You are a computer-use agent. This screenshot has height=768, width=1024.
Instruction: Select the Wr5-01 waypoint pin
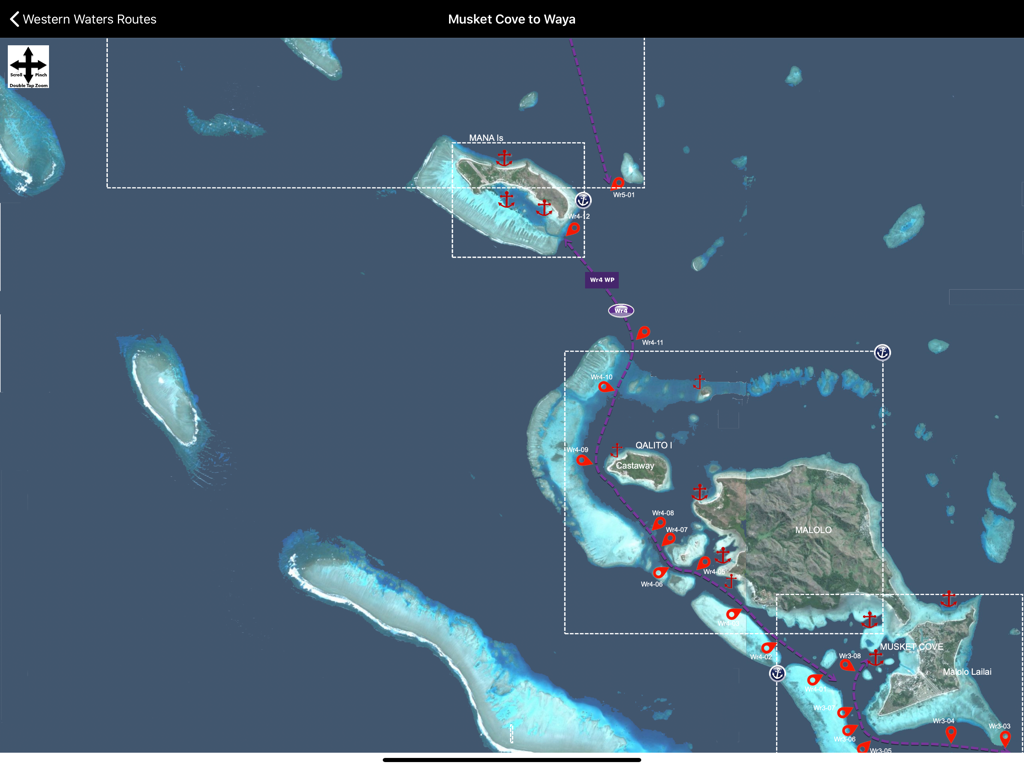[617, 185]
